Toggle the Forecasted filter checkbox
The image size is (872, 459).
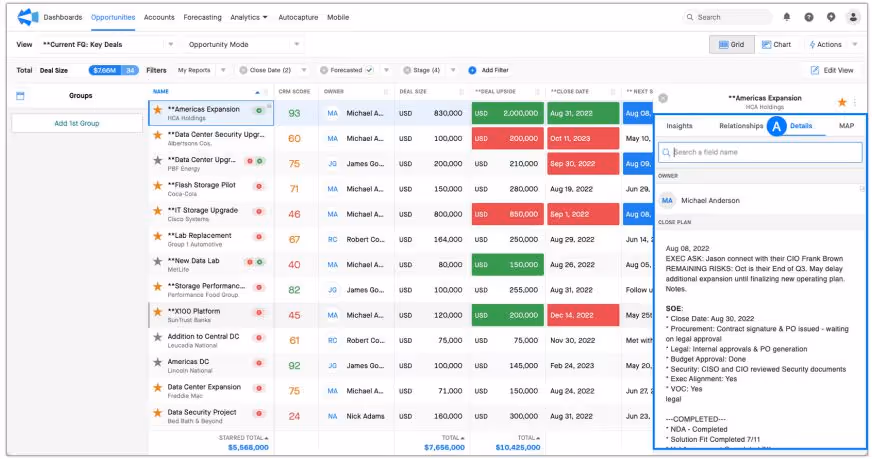click(369, 70)
